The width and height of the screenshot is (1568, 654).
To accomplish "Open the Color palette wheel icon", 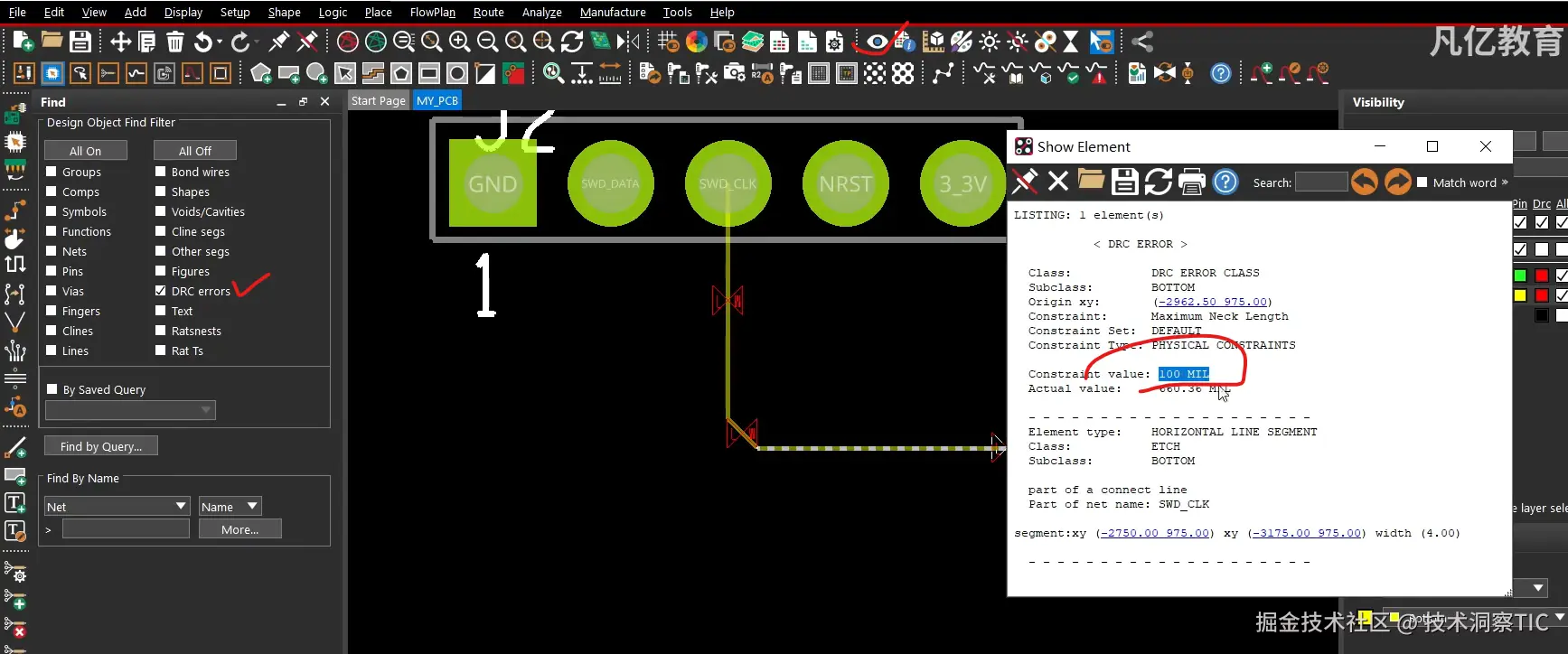I will 696,42.
